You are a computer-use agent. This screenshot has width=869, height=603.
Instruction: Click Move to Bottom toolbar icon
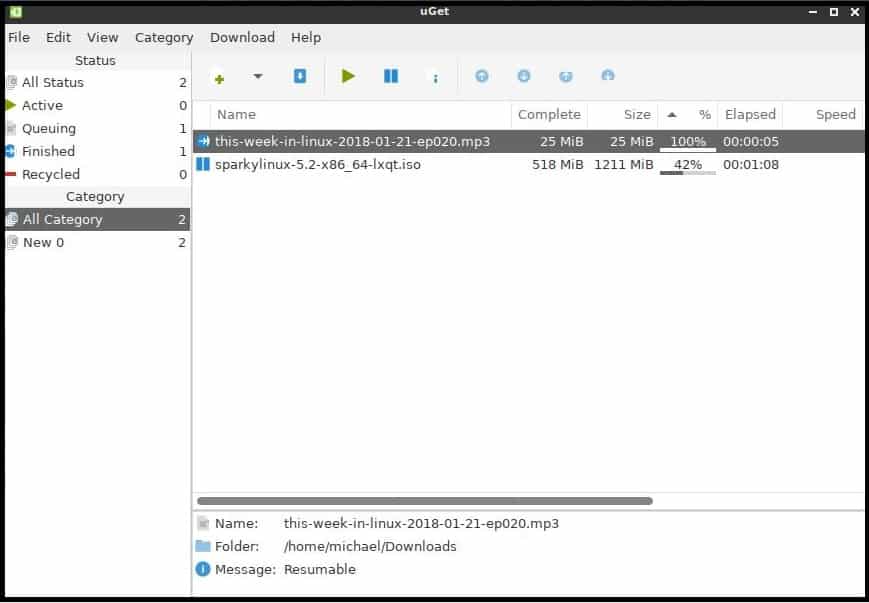607,75
